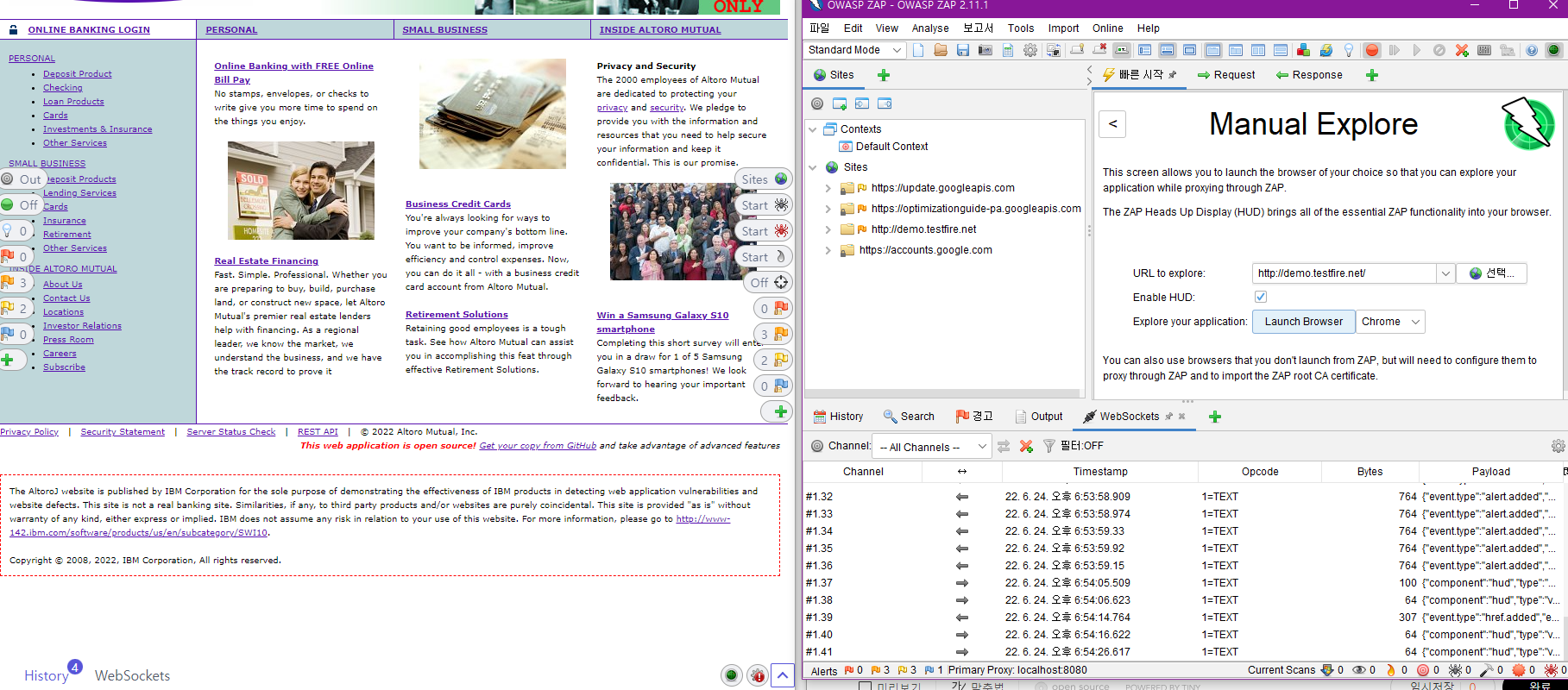
Task: Open the URL to explore dropdown arrow
Action: (1445, 273)
